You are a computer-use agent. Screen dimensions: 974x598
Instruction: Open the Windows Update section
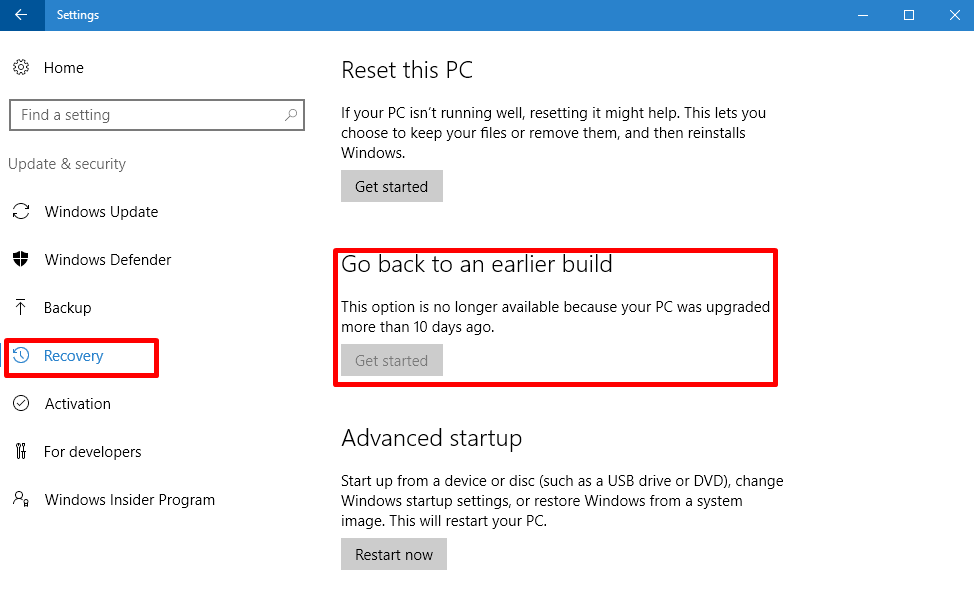pyautogui.click(x=101, y=212)
